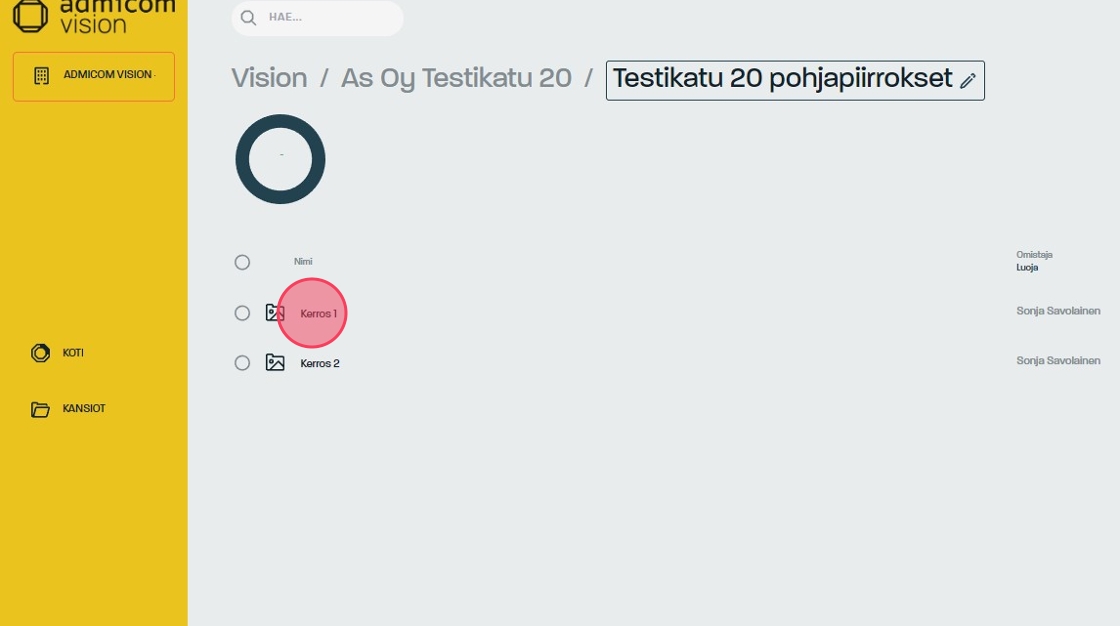Image resolution: width=1120 pixels, height=626 pixels.
Task: Open the Kerros 2 plan
Action: coord(320,363)
